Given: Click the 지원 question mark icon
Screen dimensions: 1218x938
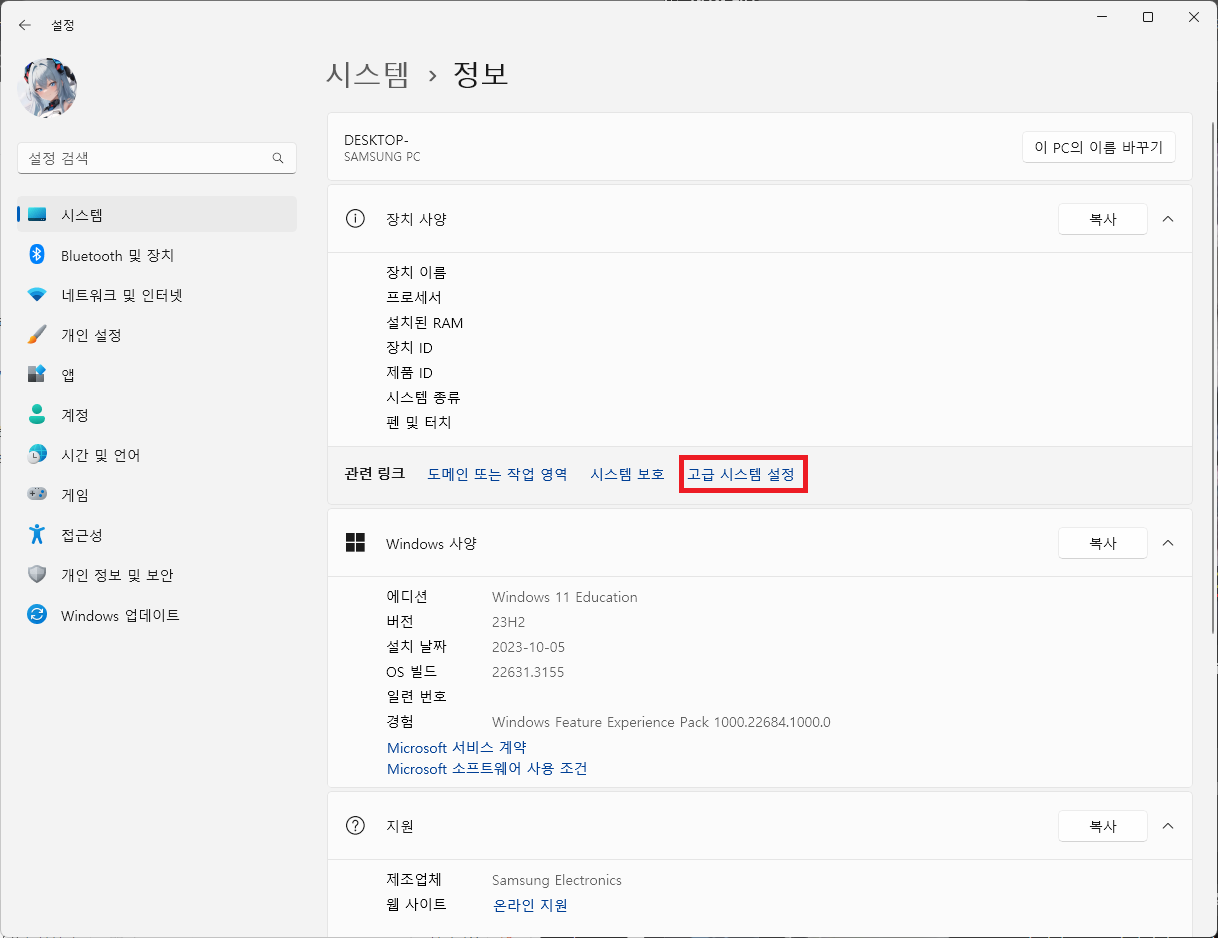Looking at the screenshot, I should pos(355,826).
